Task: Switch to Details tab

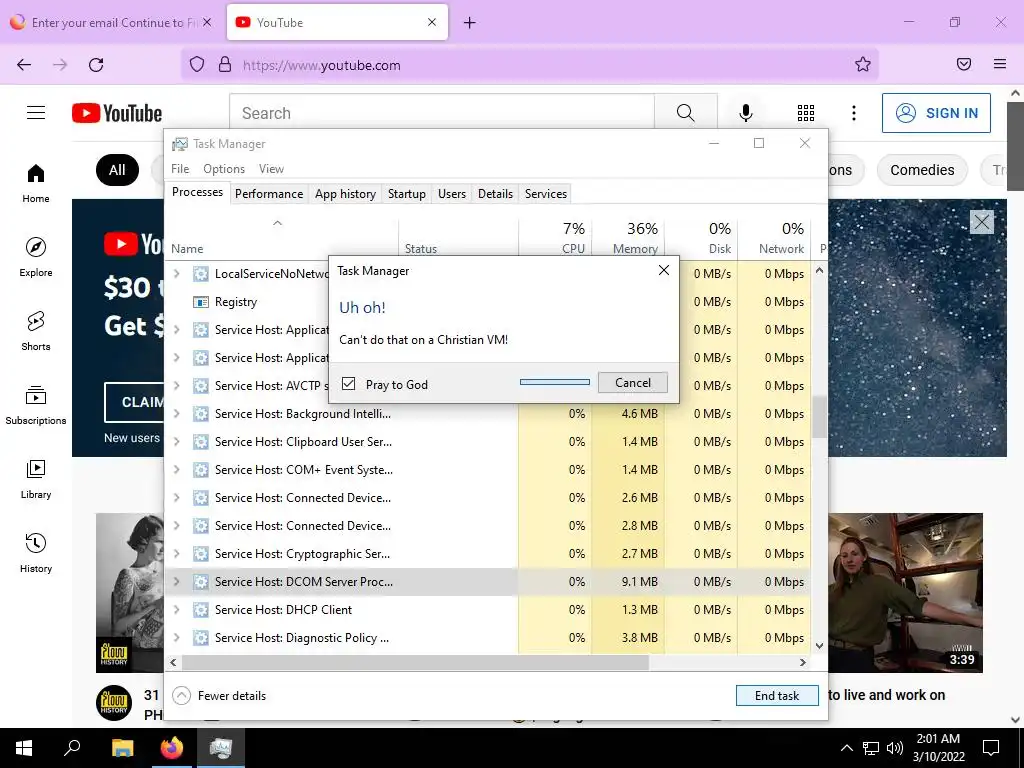Action: coord(495,194)
